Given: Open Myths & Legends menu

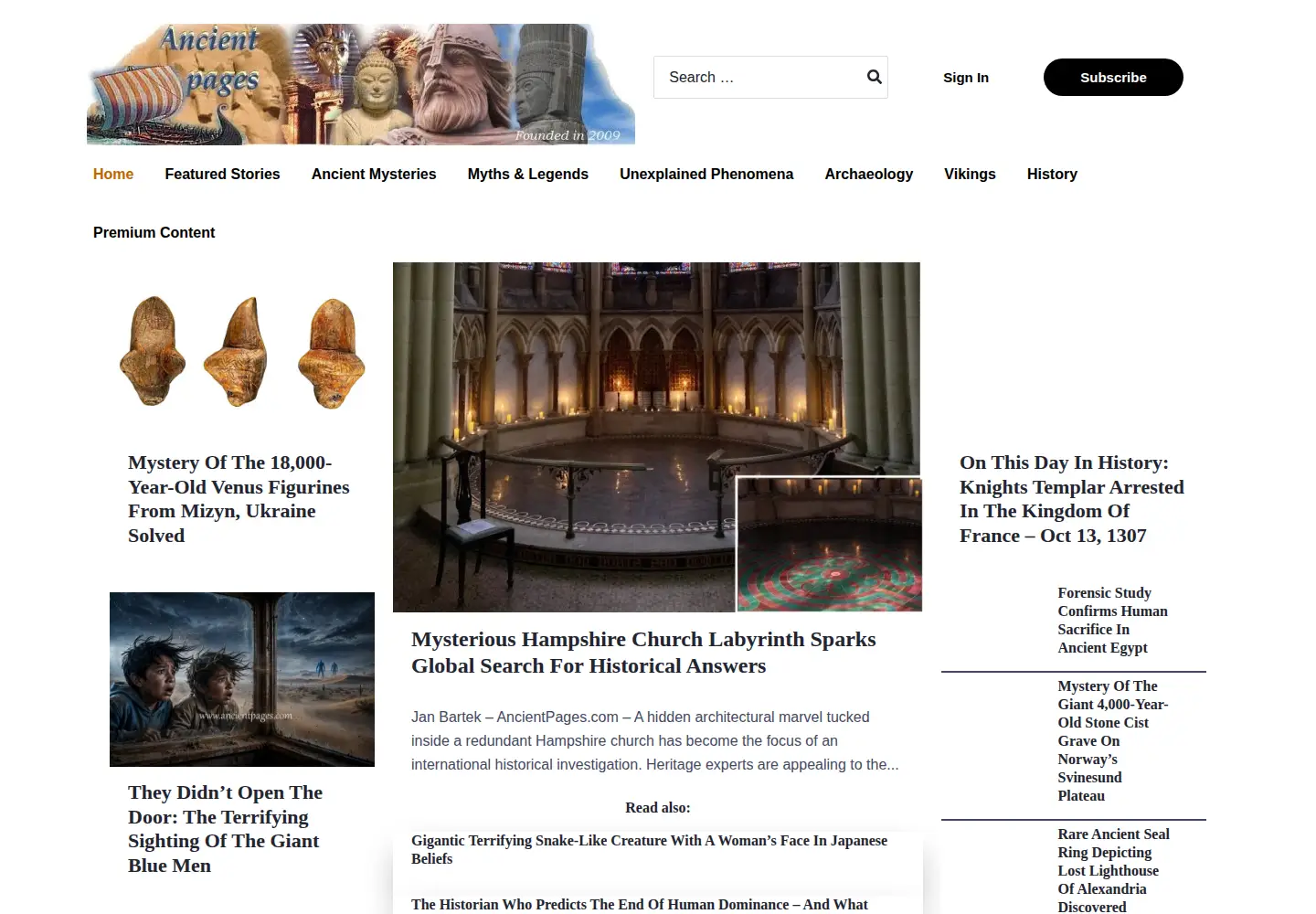Looking at the screenshot, I should 528,174.
